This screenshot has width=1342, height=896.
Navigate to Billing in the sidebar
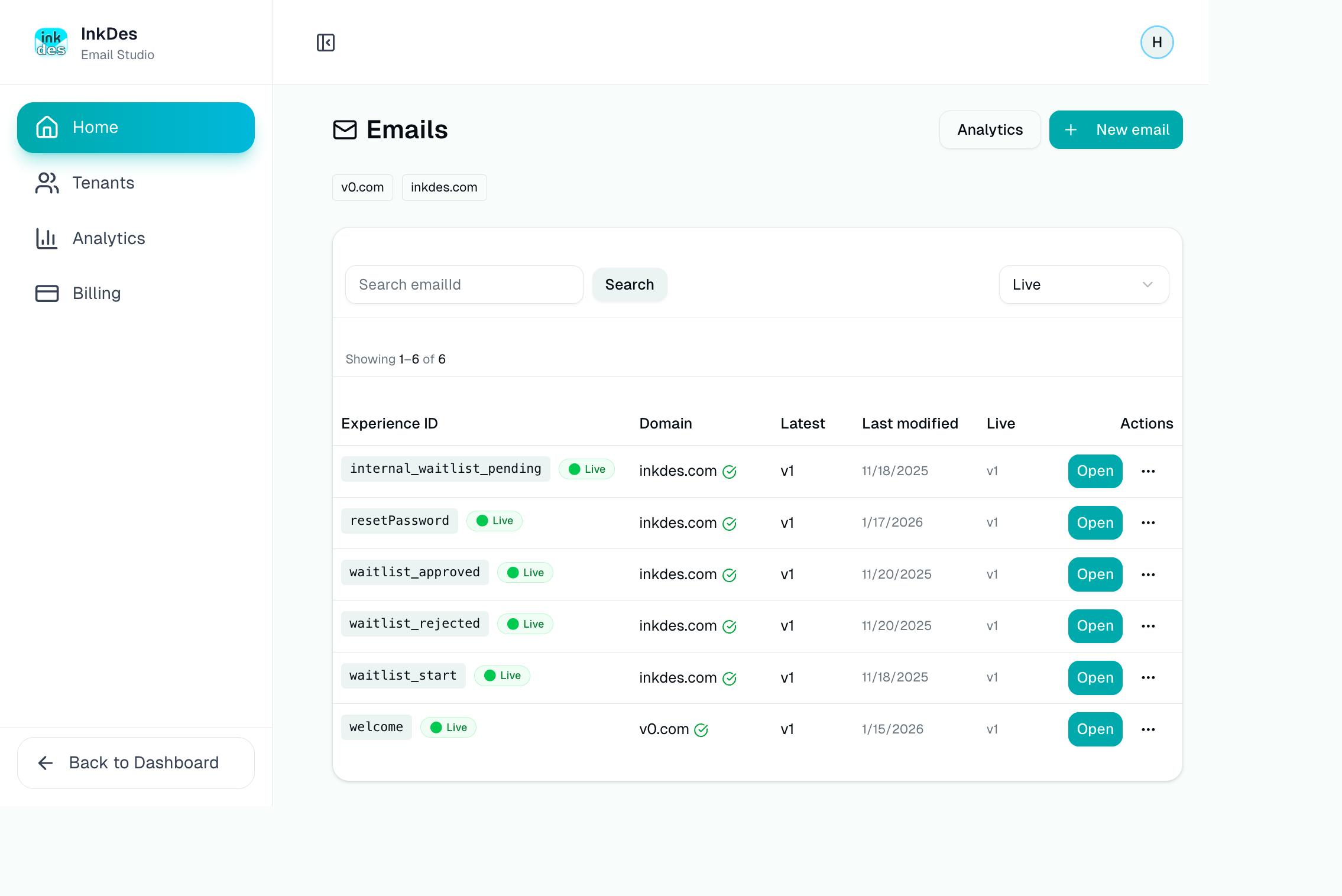(96, 293)
